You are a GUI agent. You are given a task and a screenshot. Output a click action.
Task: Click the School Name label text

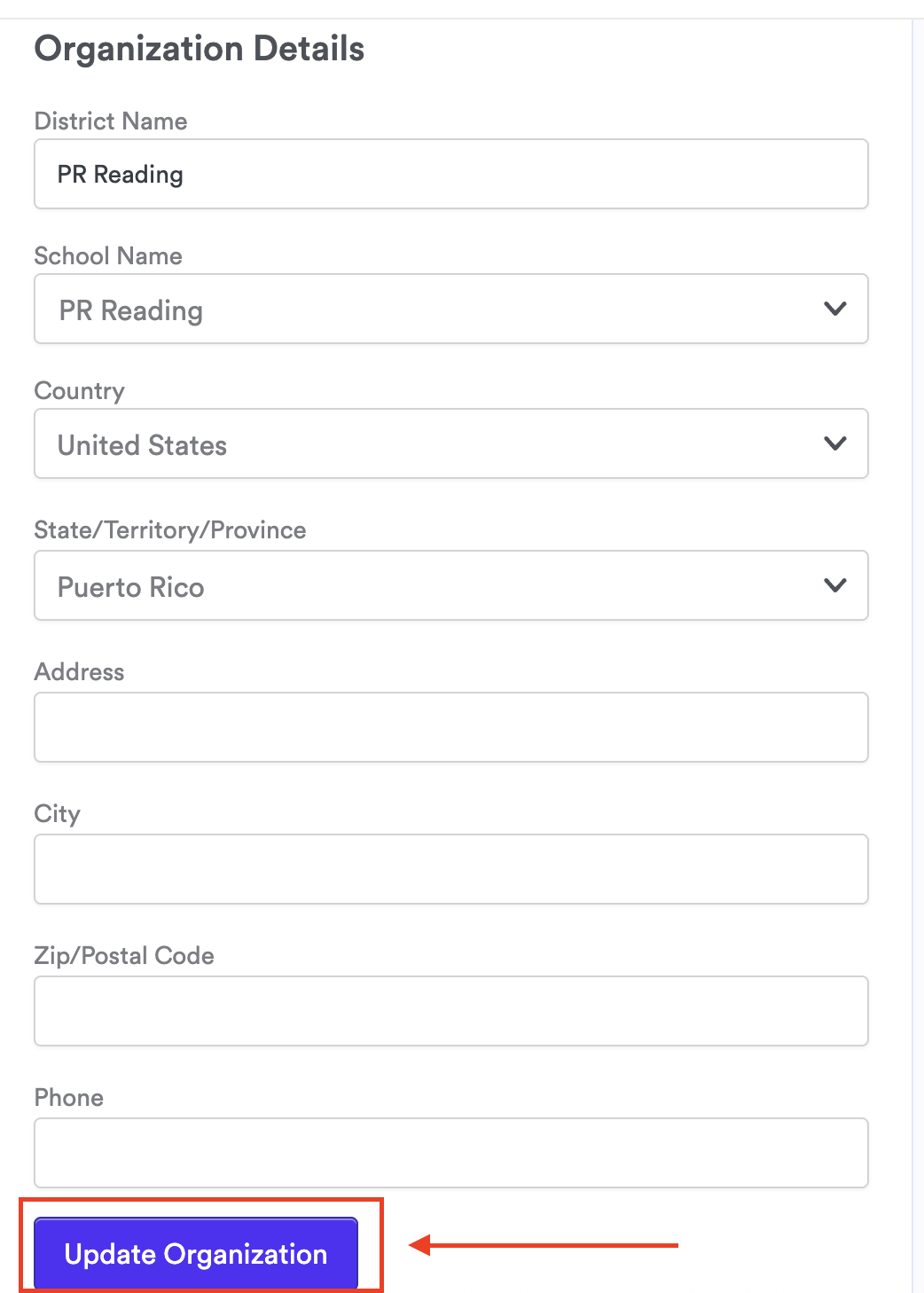point(108,256)
